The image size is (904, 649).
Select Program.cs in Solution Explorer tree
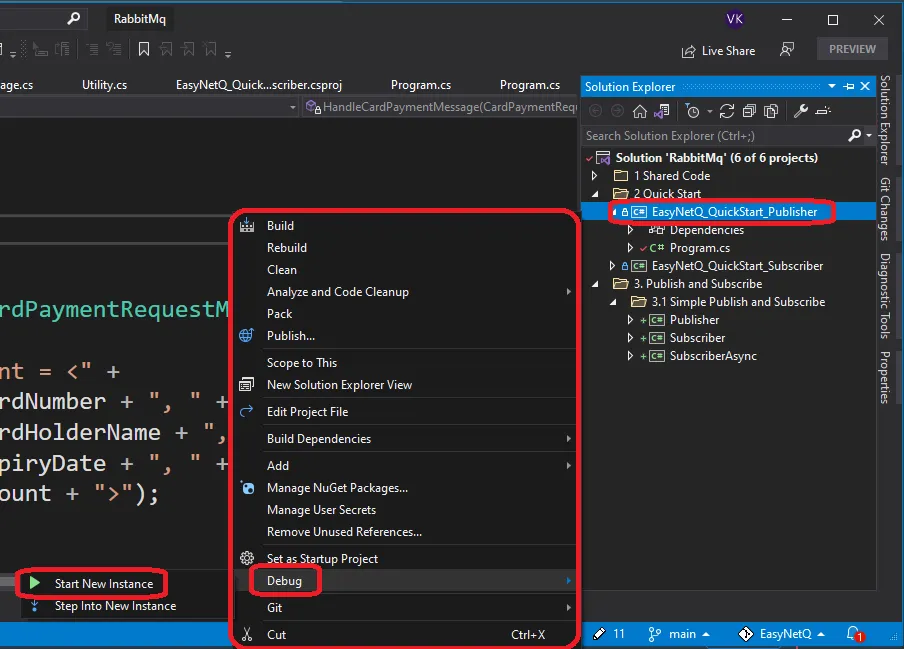pyautogui.click(x=699, y=248)
